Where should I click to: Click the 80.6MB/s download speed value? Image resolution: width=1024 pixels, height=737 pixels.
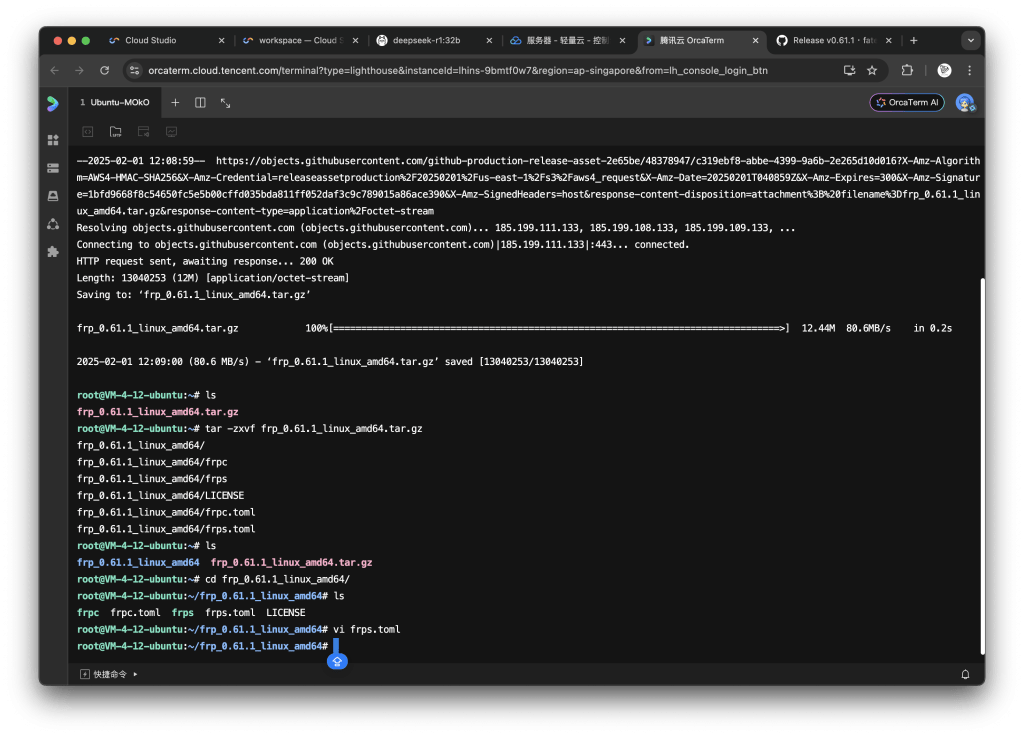click(868, 328)
